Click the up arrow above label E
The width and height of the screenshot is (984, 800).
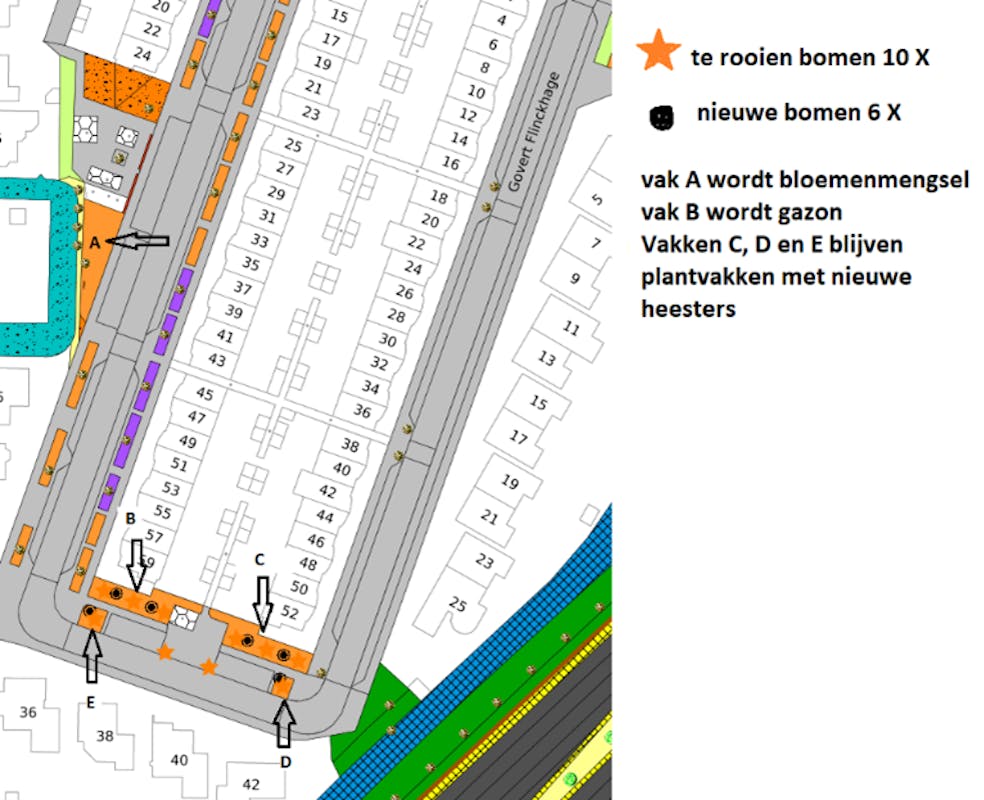(x=92, y=655)
